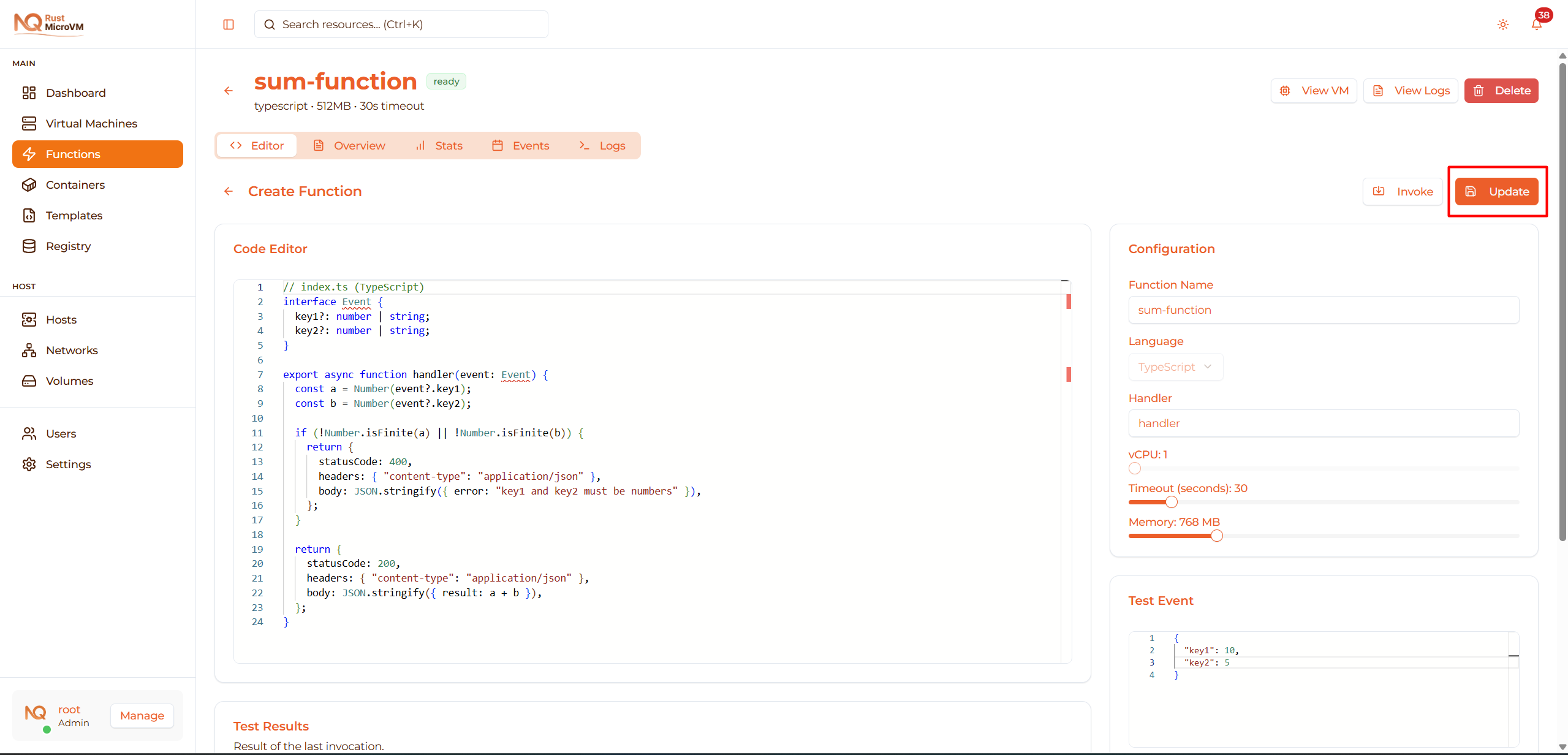Viewport: 1568px width, 755px height.
Task: Click the Registry database icon
Action: click(29, 246)
